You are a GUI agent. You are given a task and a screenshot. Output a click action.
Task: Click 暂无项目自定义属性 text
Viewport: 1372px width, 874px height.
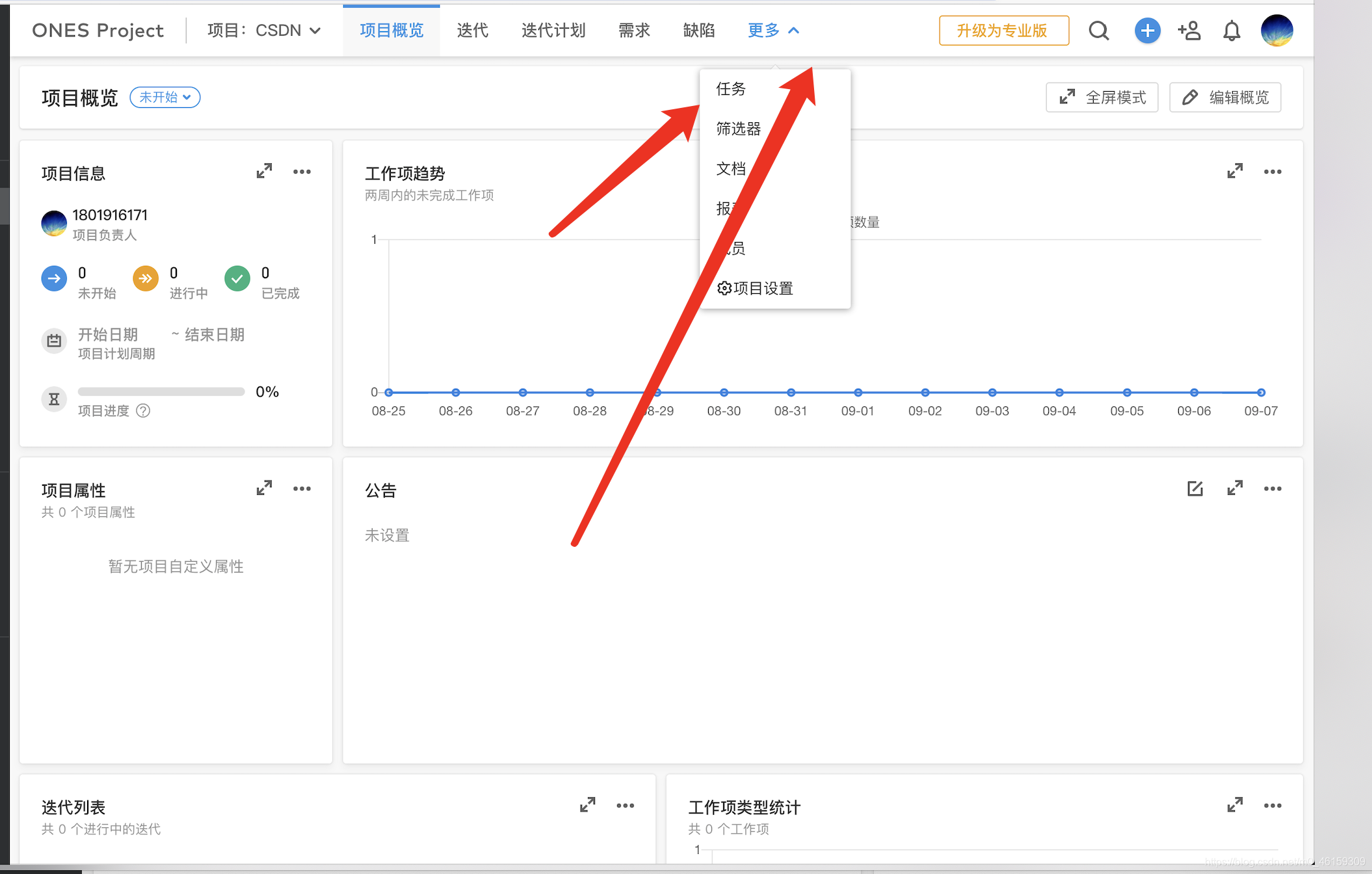176,566
